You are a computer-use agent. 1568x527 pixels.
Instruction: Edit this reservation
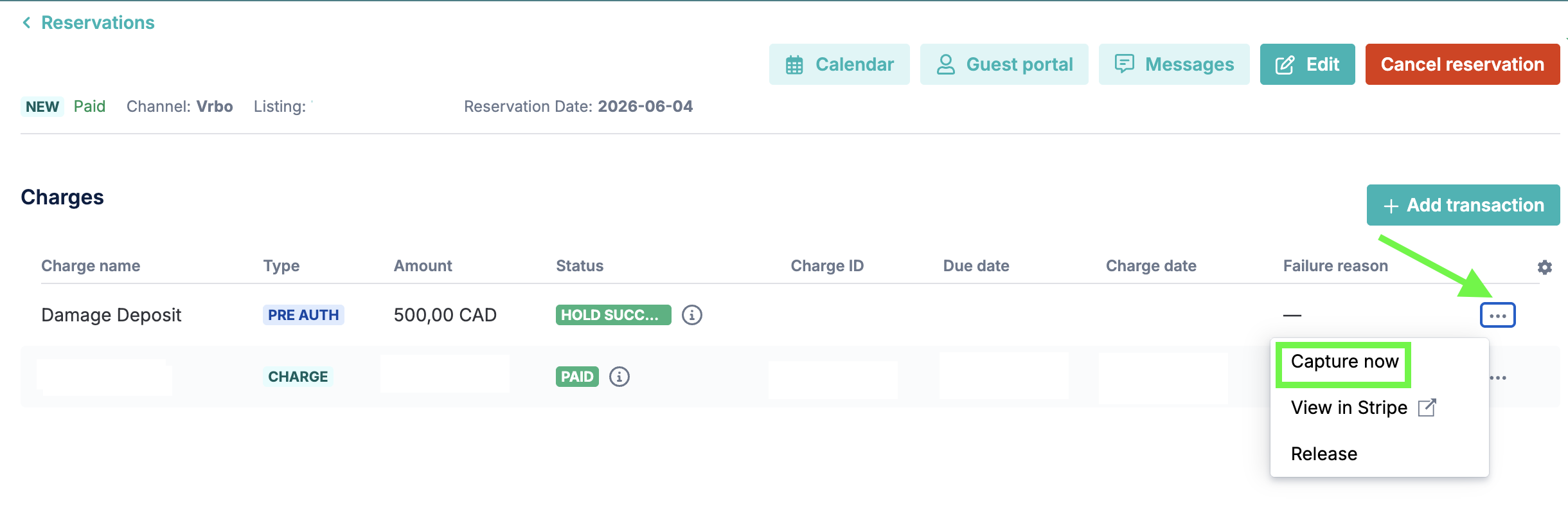1308,64
